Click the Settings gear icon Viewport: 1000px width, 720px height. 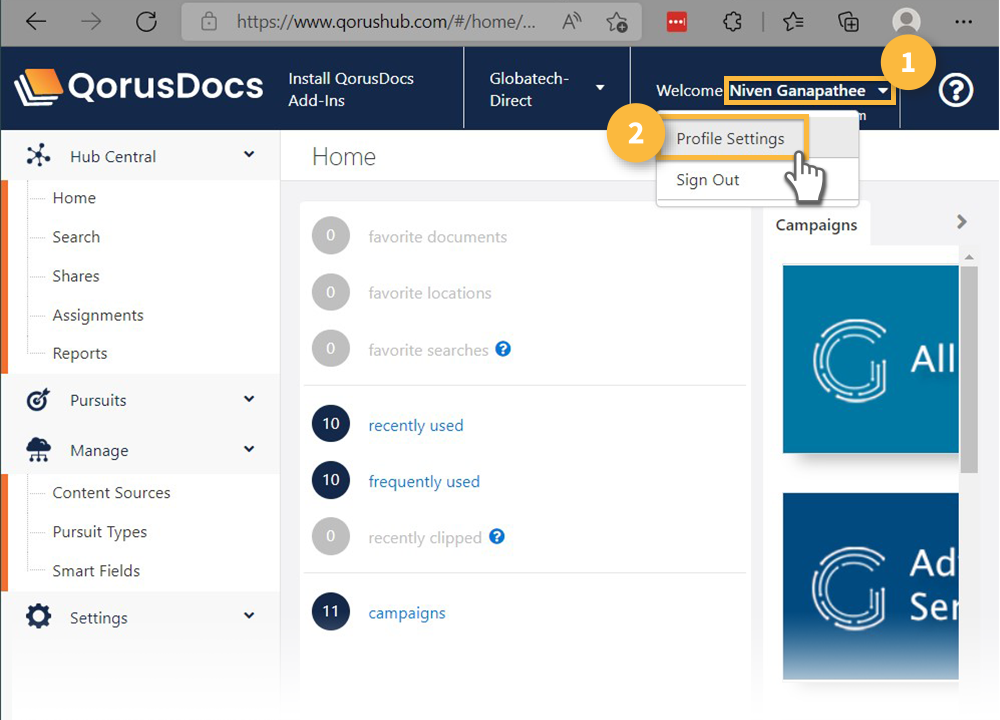(38, 617)
